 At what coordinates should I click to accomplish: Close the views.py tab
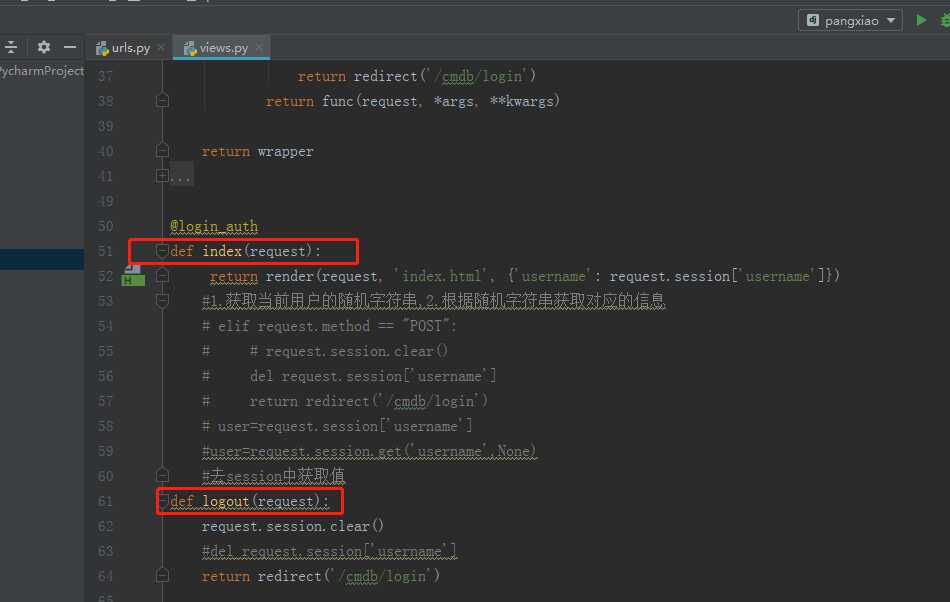tap(259, 47)
